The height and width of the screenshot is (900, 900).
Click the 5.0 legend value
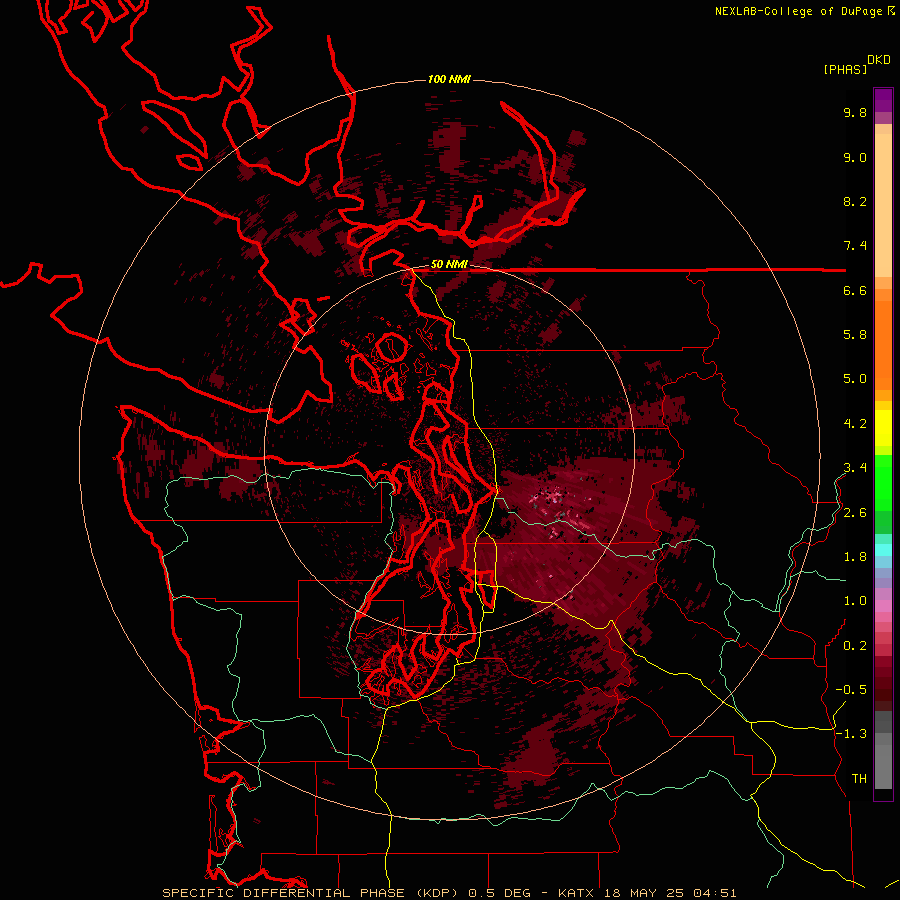(x=855, y=379)
